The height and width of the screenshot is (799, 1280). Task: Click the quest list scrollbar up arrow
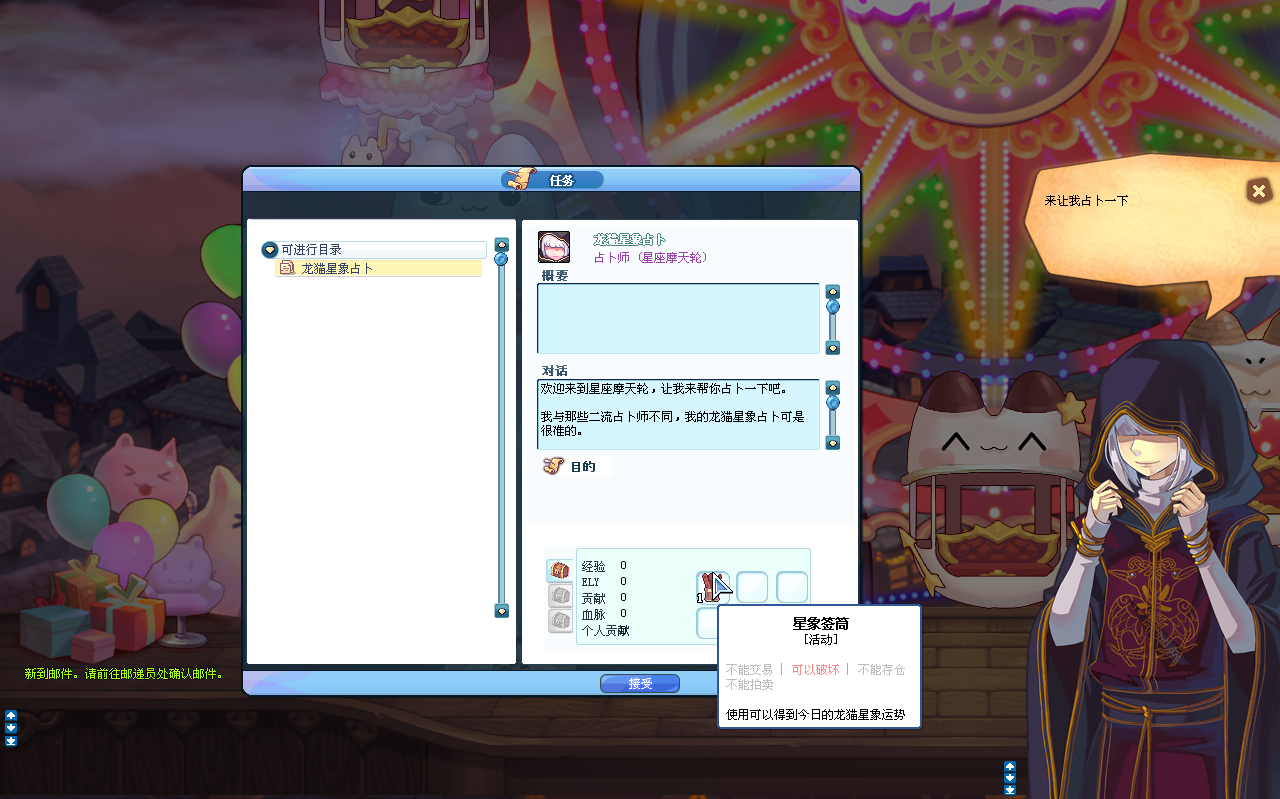(x=502, y=245)
